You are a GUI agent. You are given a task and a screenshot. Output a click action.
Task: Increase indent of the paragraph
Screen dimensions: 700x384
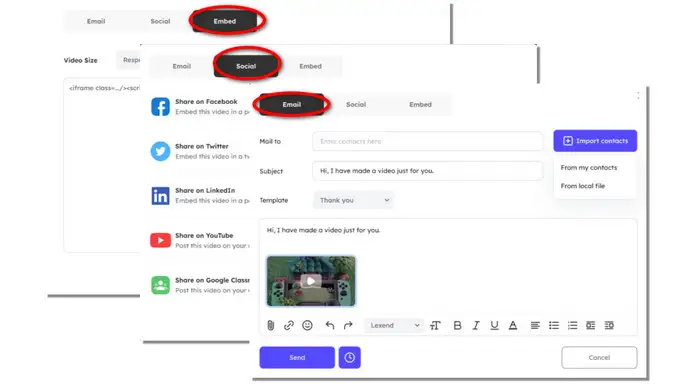[609, 326]
